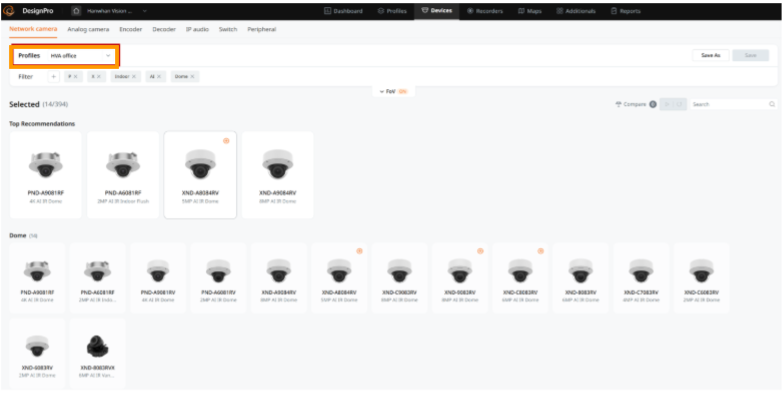This screenshot has width=784, height=394.
Task: Remove the Dome filter chip
Action: (192, 76)
